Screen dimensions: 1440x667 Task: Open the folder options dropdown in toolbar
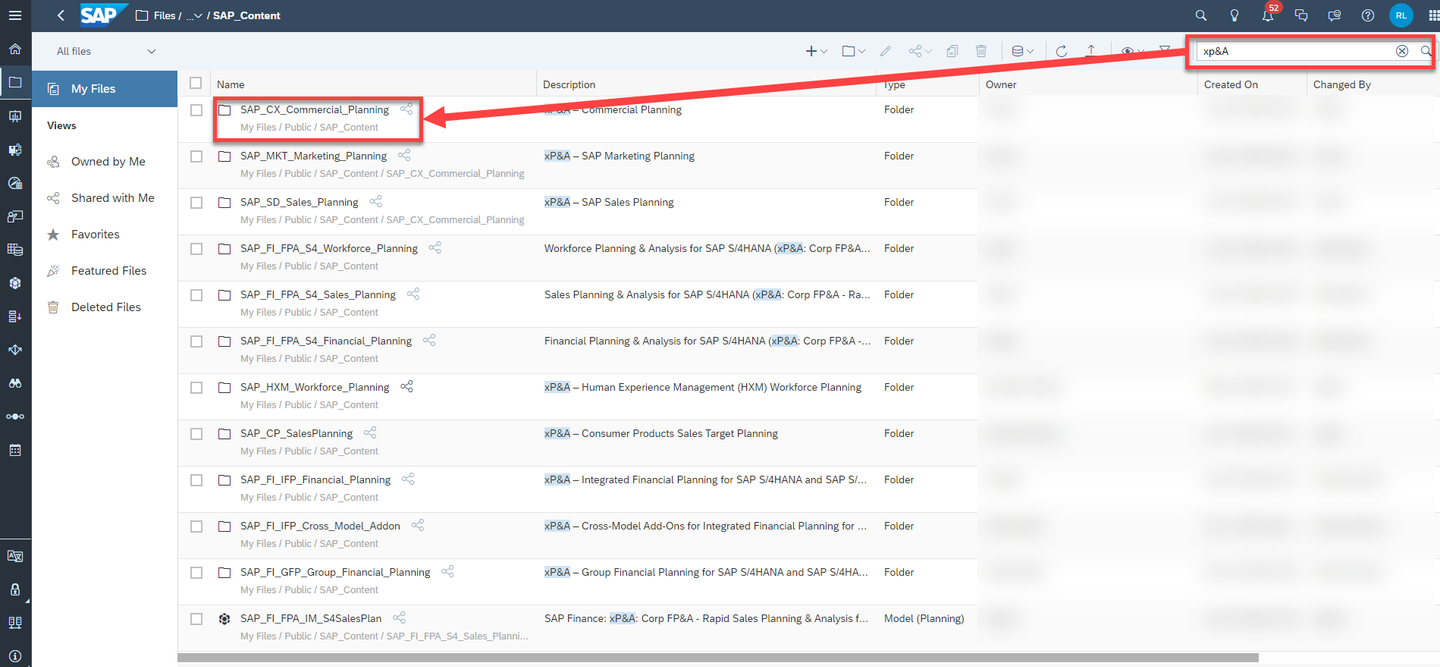click(x=854, y=51)
